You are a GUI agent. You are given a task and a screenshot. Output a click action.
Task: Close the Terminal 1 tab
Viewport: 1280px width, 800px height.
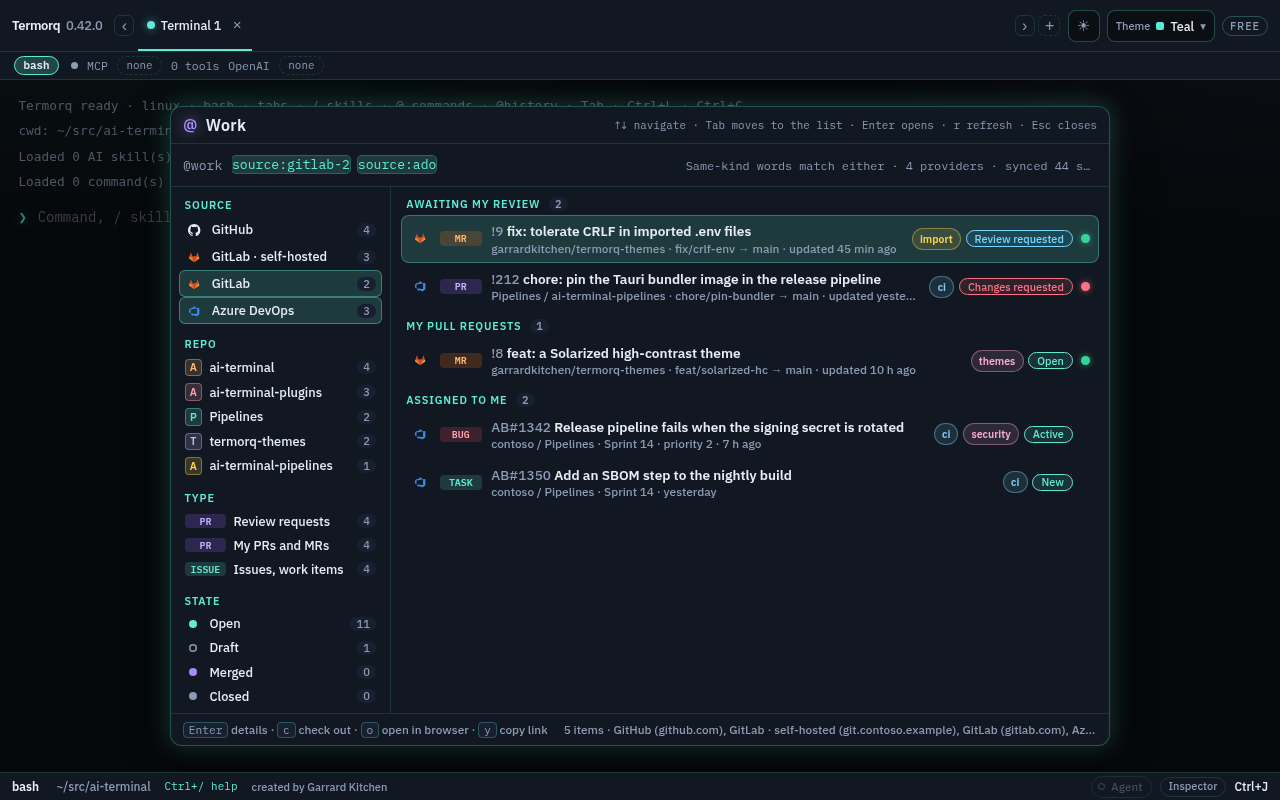point(237,26)
